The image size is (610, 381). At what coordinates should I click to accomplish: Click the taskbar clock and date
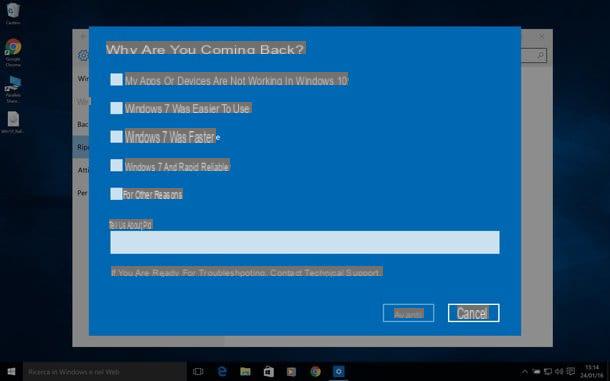(592, 372)
